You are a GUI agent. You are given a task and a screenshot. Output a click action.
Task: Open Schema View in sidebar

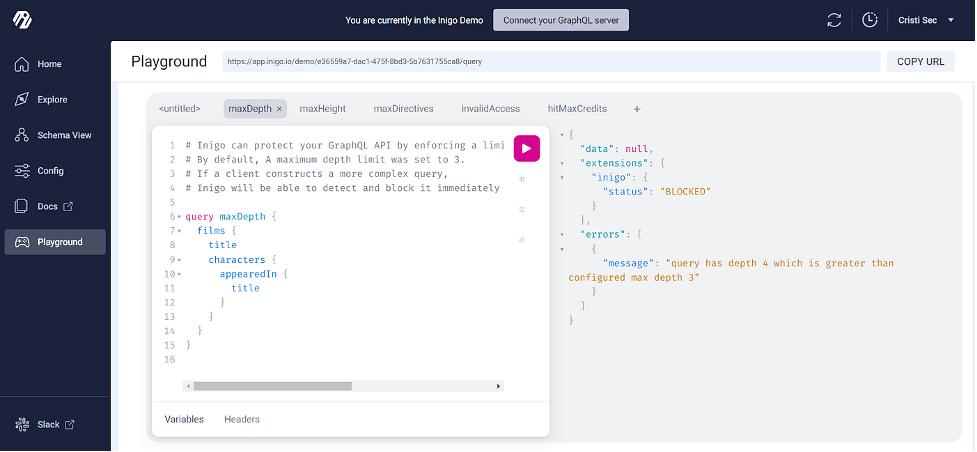pos(64,135)
